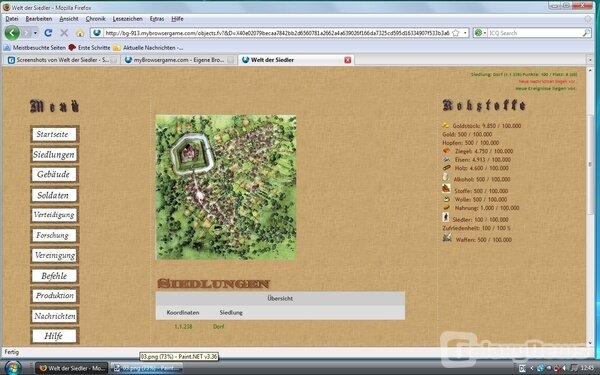Open the Ansicht menu
The height and width of the screenshot is (375, 600).
pyautogui.click(x=69, y=19)
